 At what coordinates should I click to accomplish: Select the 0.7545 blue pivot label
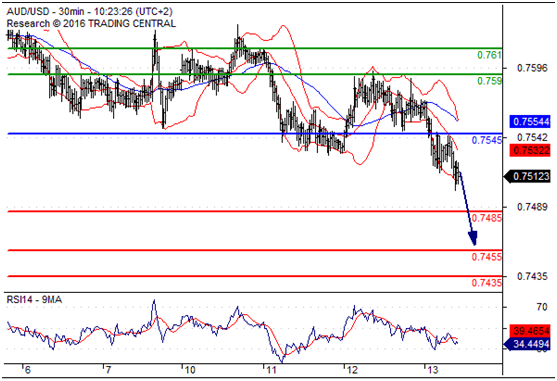click(x=487, y=140)
